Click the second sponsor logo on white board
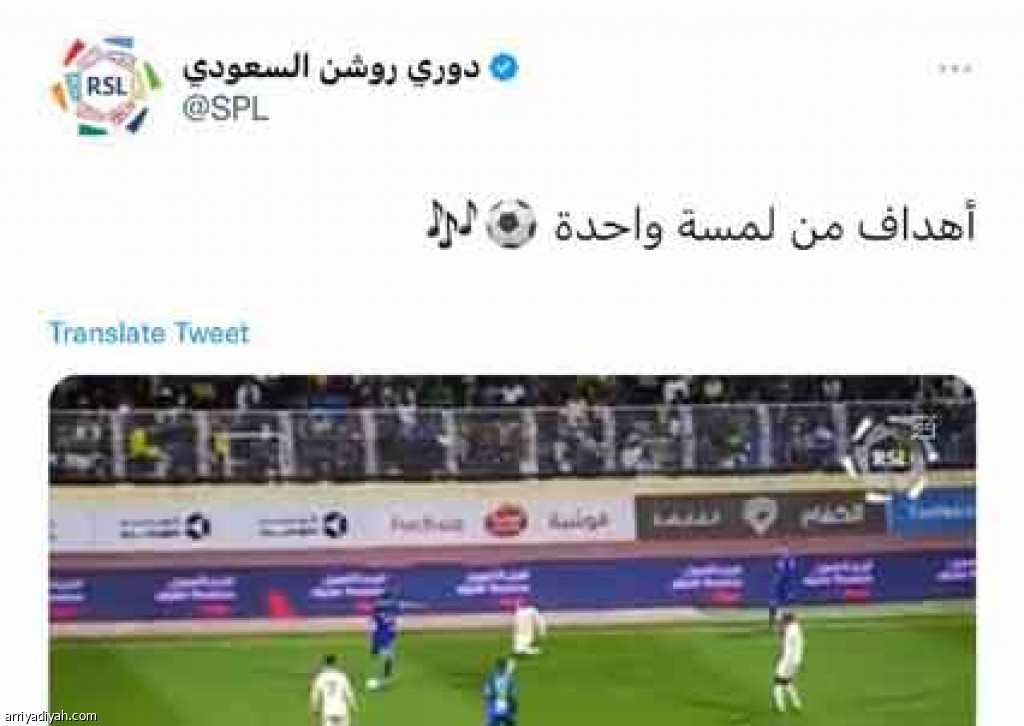This screenshot has width=1024, height=726. [x=302, y=524]
